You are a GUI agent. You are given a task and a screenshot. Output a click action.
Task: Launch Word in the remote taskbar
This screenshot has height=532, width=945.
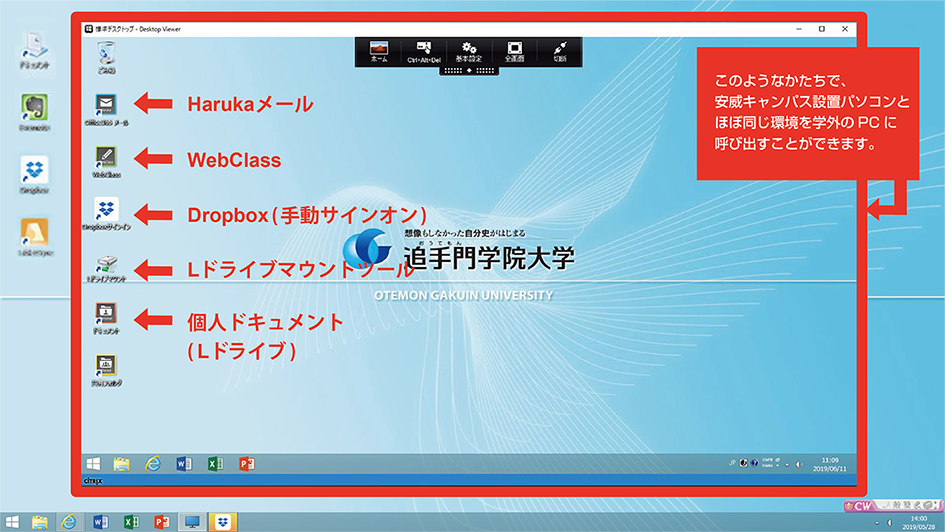184,463
